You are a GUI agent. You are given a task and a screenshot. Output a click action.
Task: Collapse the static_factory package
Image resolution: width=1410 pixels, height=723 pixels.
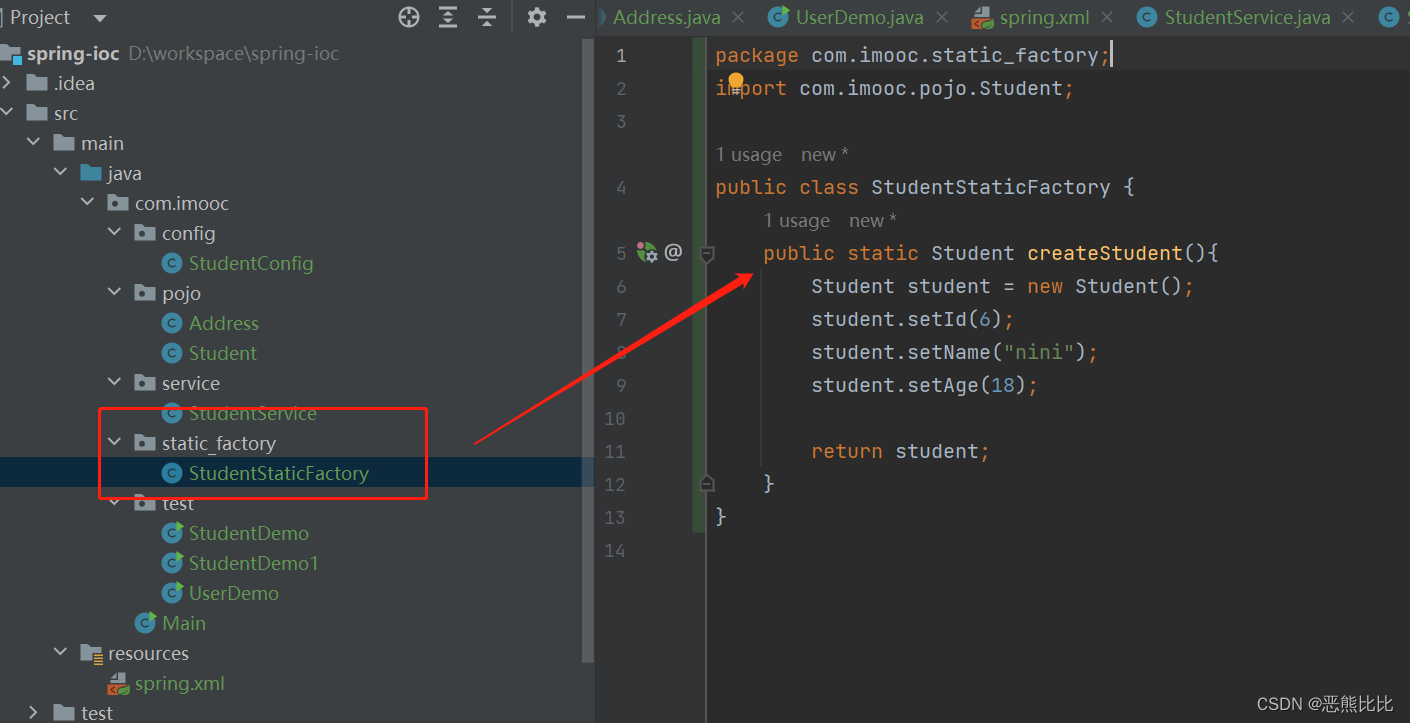(115, 443)
